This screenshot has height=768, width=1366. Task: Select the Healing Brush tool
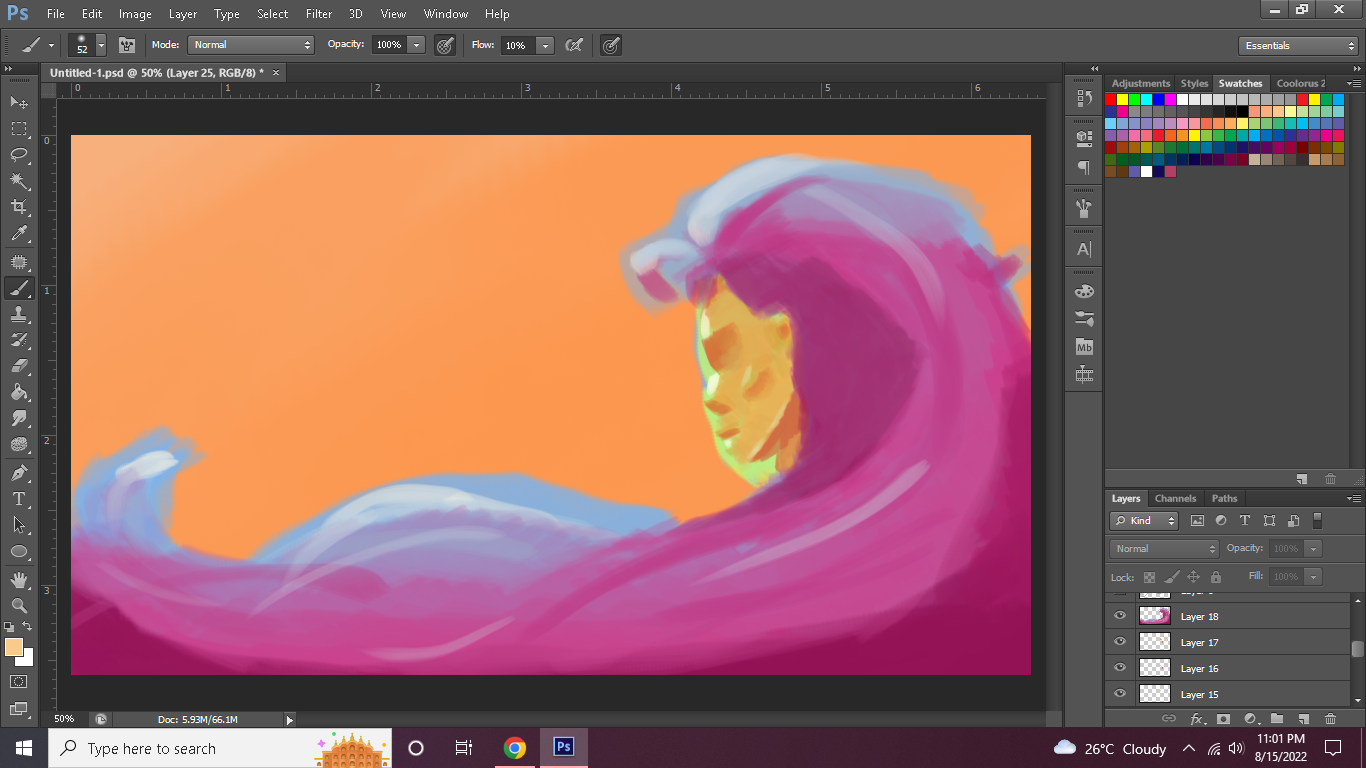click(x=19, y=262)
